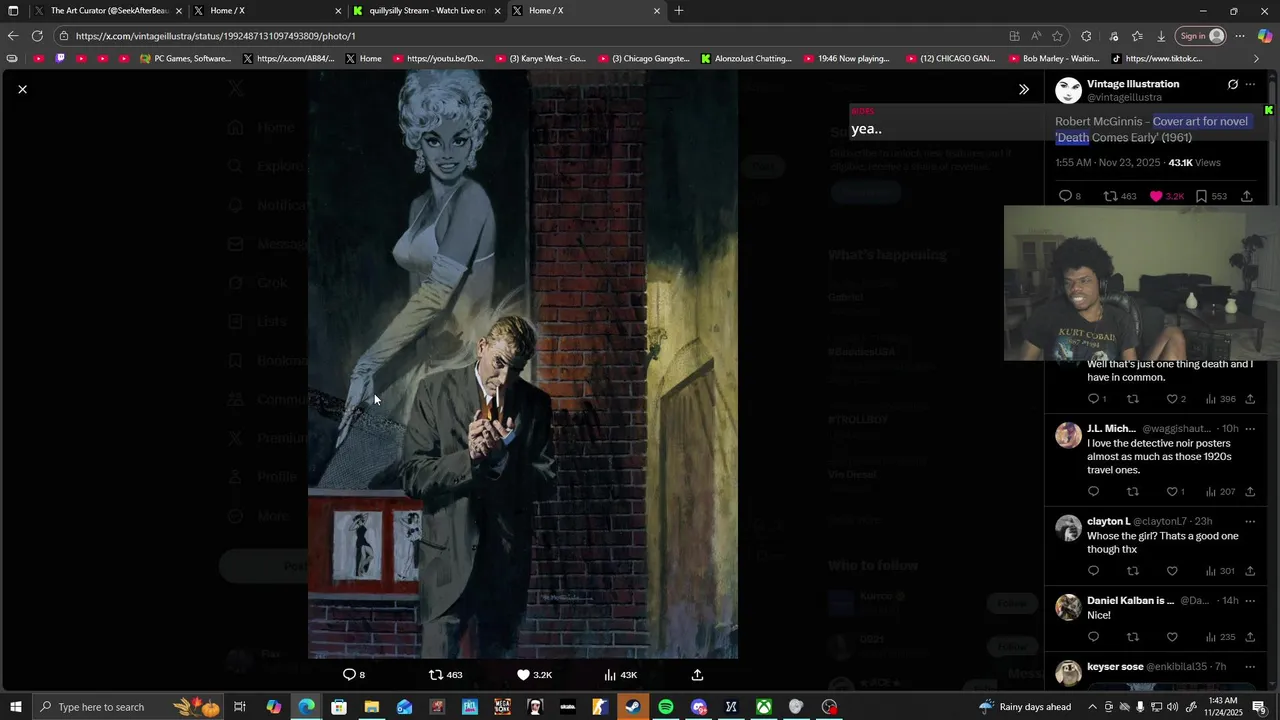Reload the page with the refresh button

point(37,36)
